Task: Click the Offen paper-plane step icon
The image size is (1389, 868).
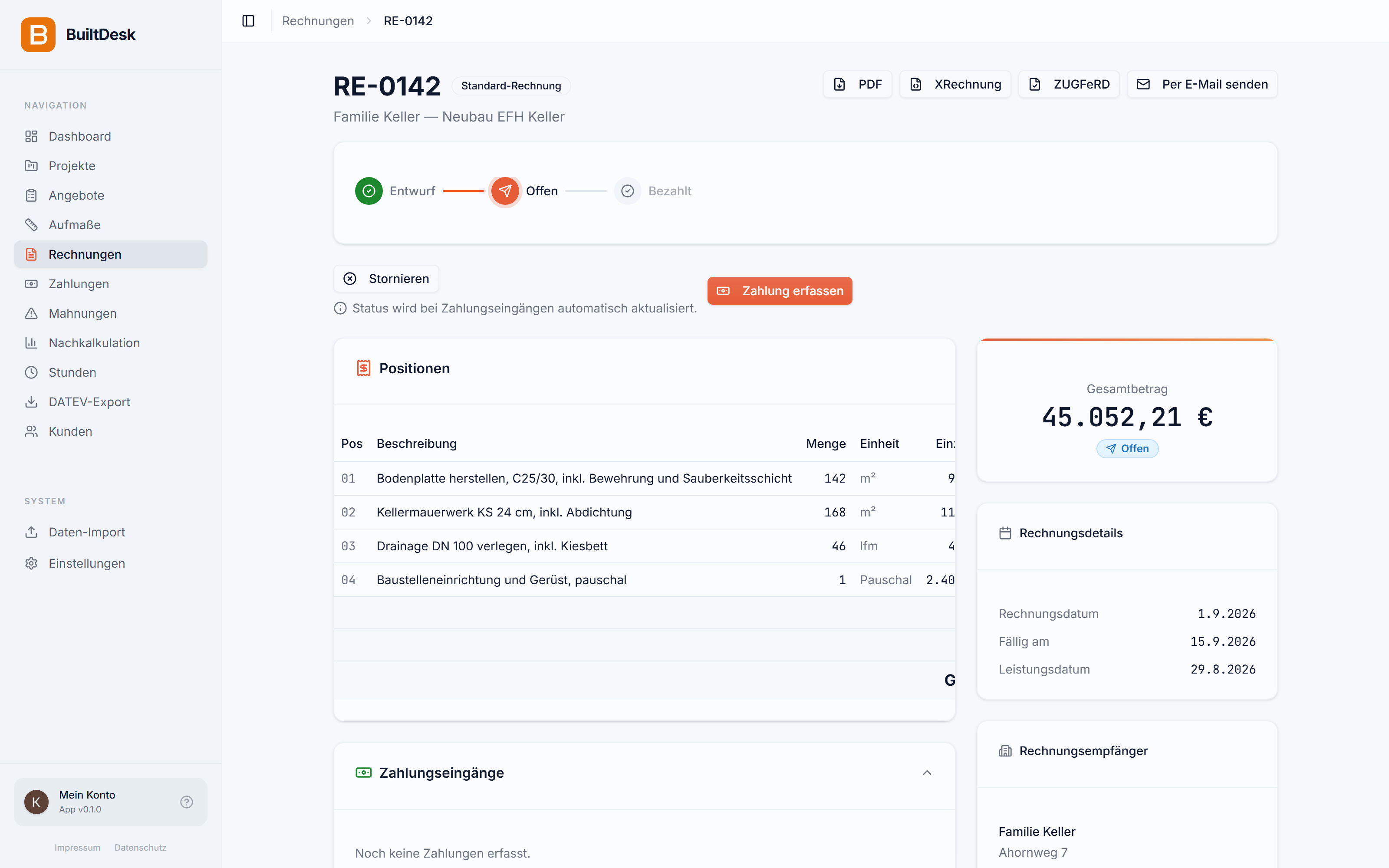Action: click(x=505, y=191)
